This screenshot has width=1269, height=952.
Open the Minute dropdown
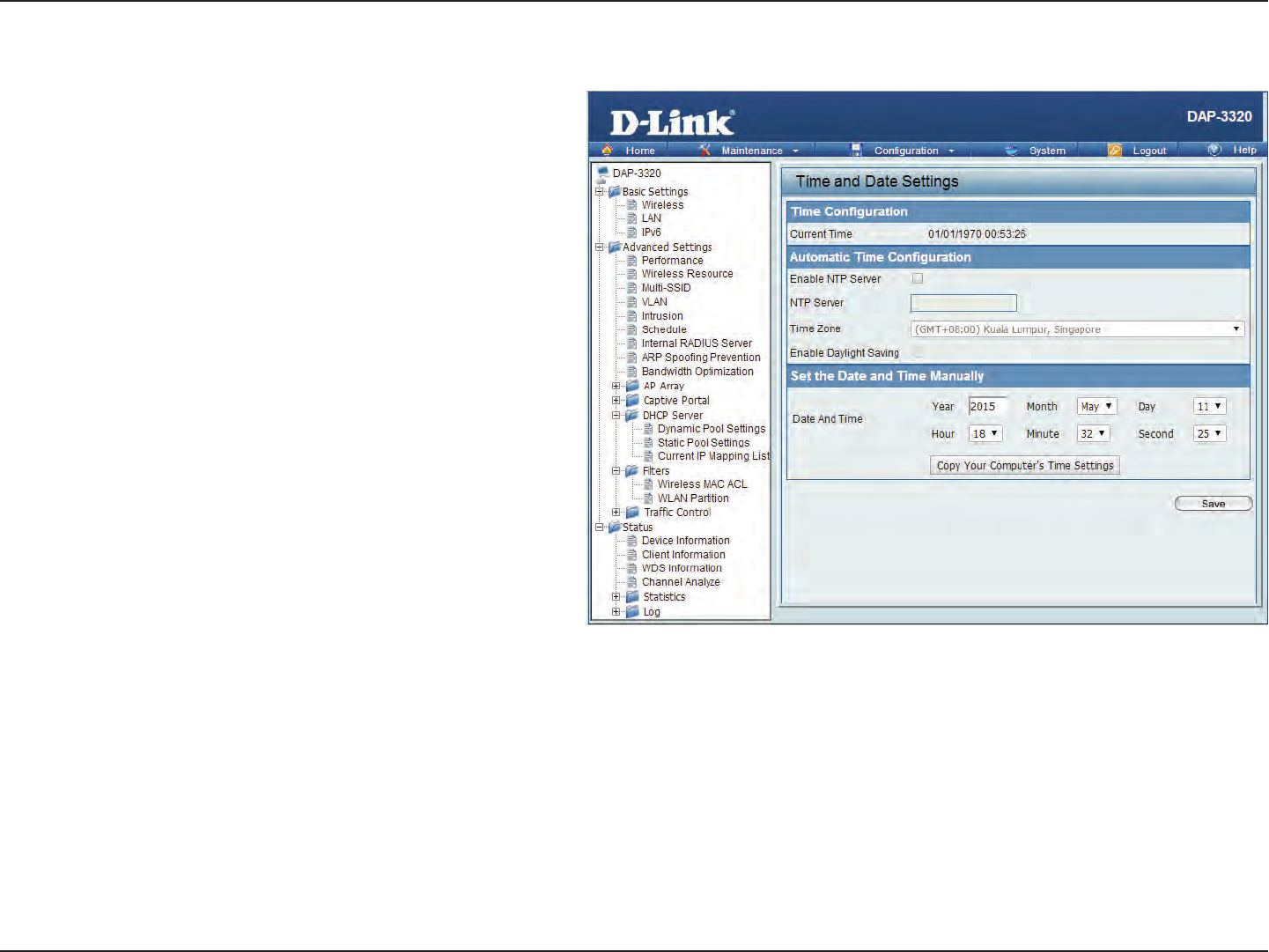(1093, 433)
